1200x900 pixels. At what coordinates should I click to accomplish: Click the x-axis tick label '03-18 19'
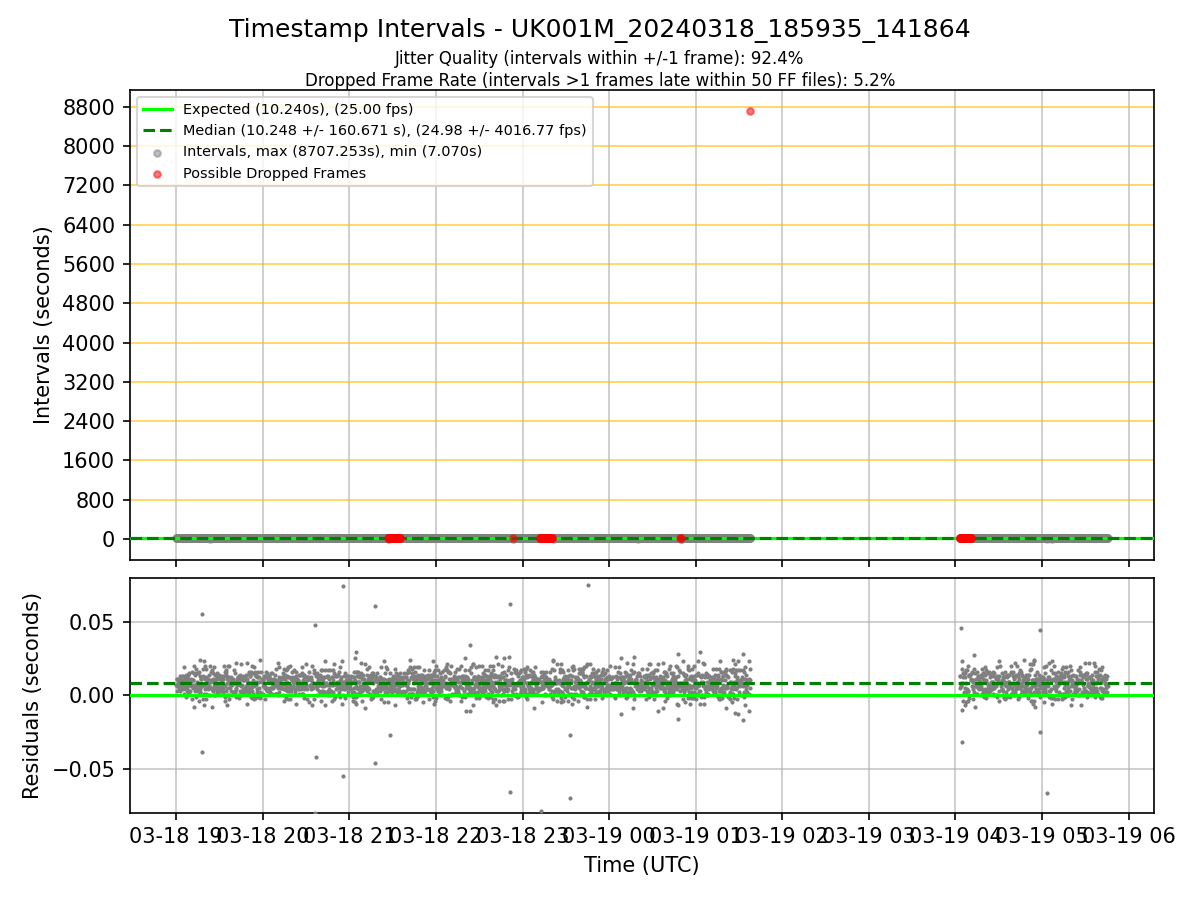pos(176,836)
